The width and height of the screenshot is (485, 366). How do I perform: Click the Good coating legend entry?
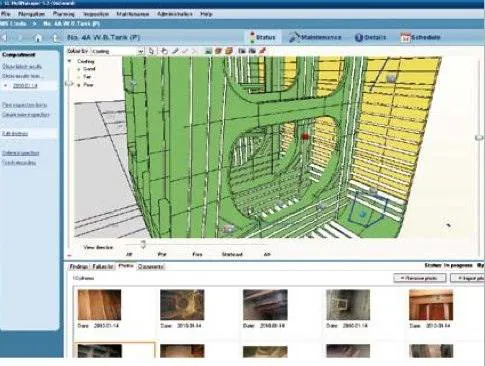pyautogui.click(x=89, y=69)
